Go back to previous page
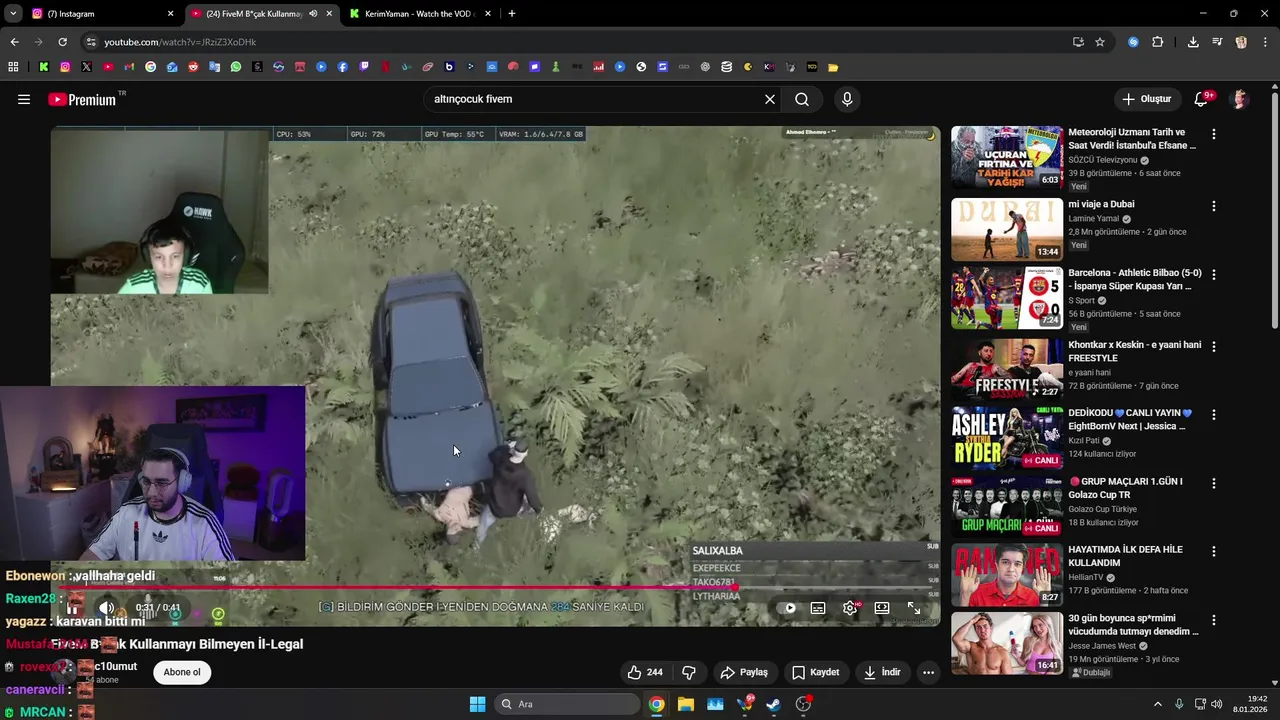Image resolution: width=1280 pixels, height=720 pixels. (14, 42)
